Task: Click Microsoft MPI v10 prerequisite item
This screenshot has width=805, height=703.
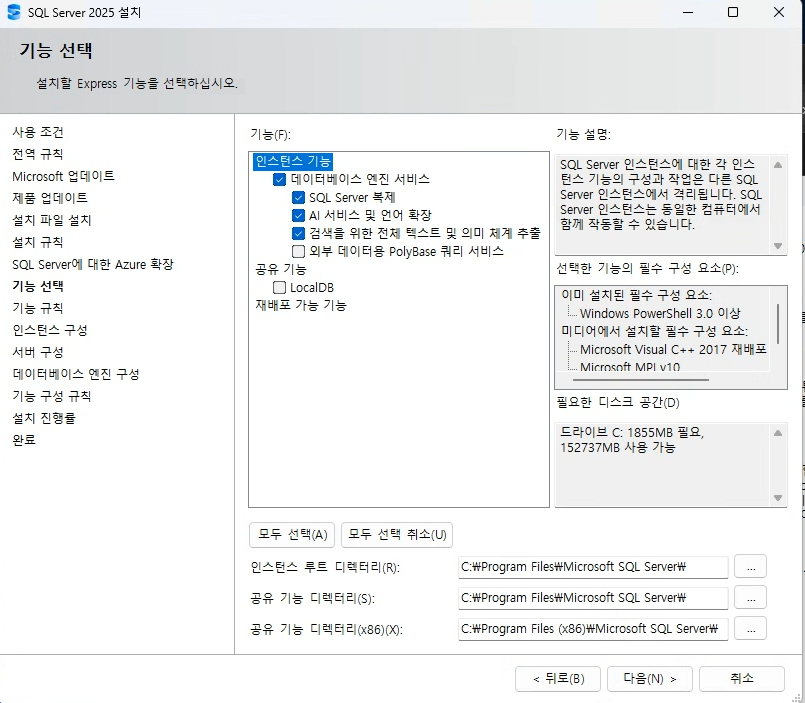Action: point(630,367)
